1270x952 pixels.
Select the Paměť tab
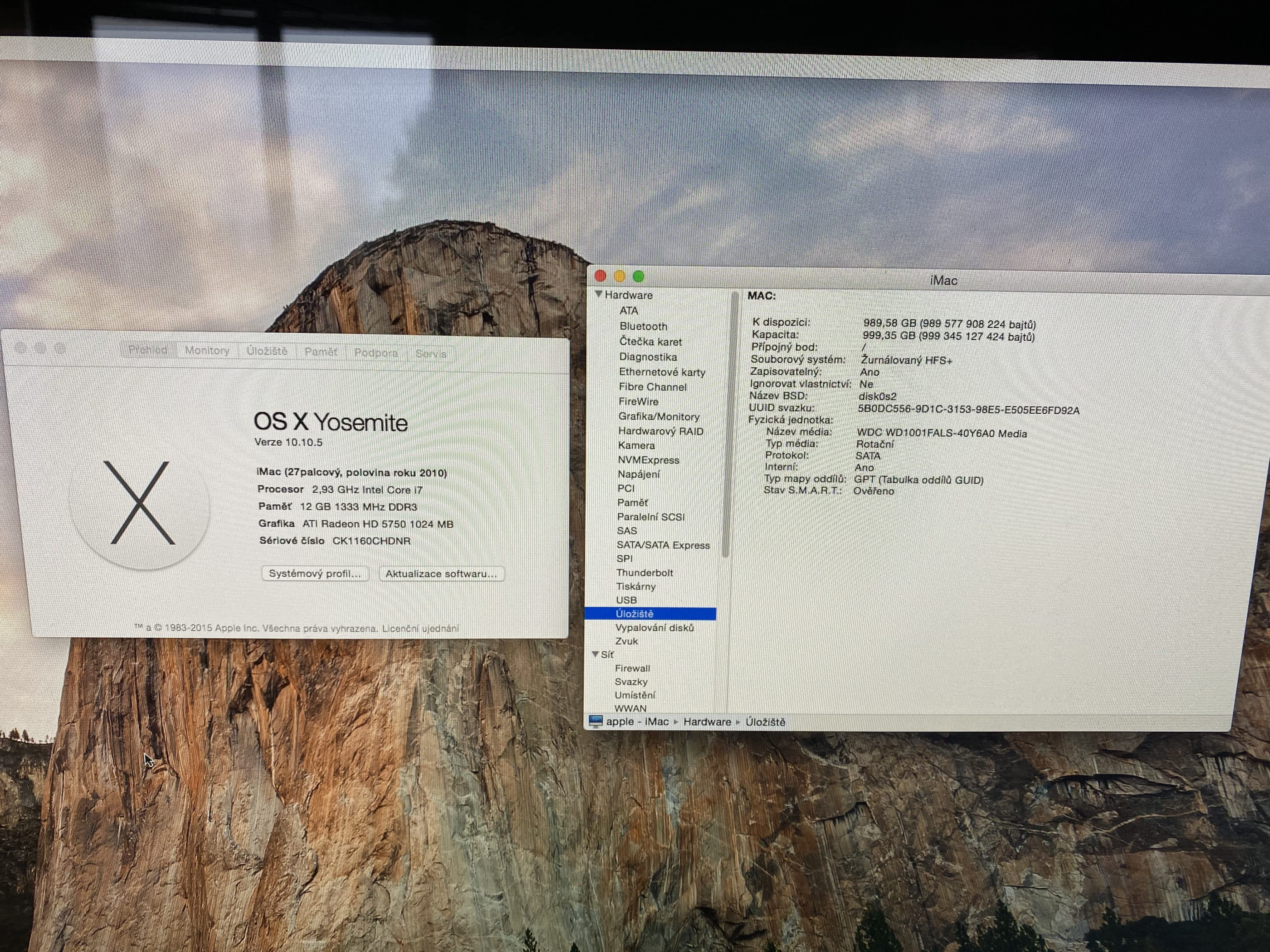(320, 352)
